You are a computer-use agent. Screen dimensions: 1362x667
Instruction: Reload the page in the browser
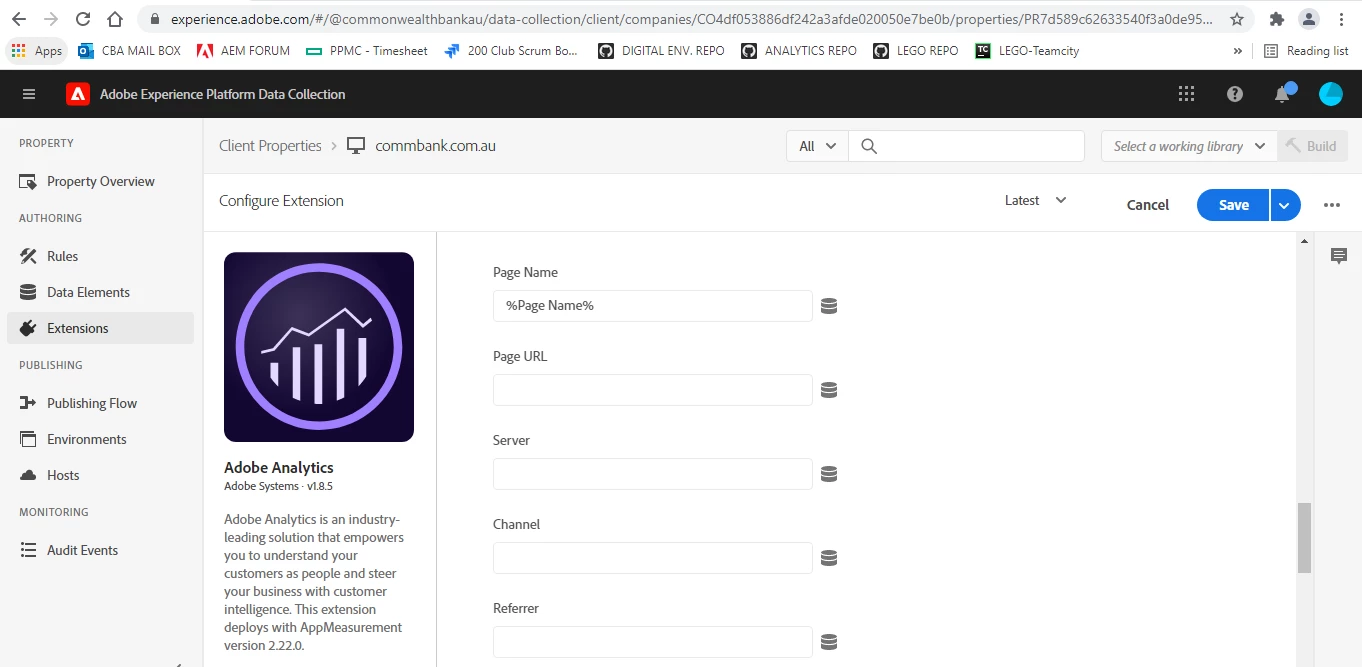pos(83,19)
